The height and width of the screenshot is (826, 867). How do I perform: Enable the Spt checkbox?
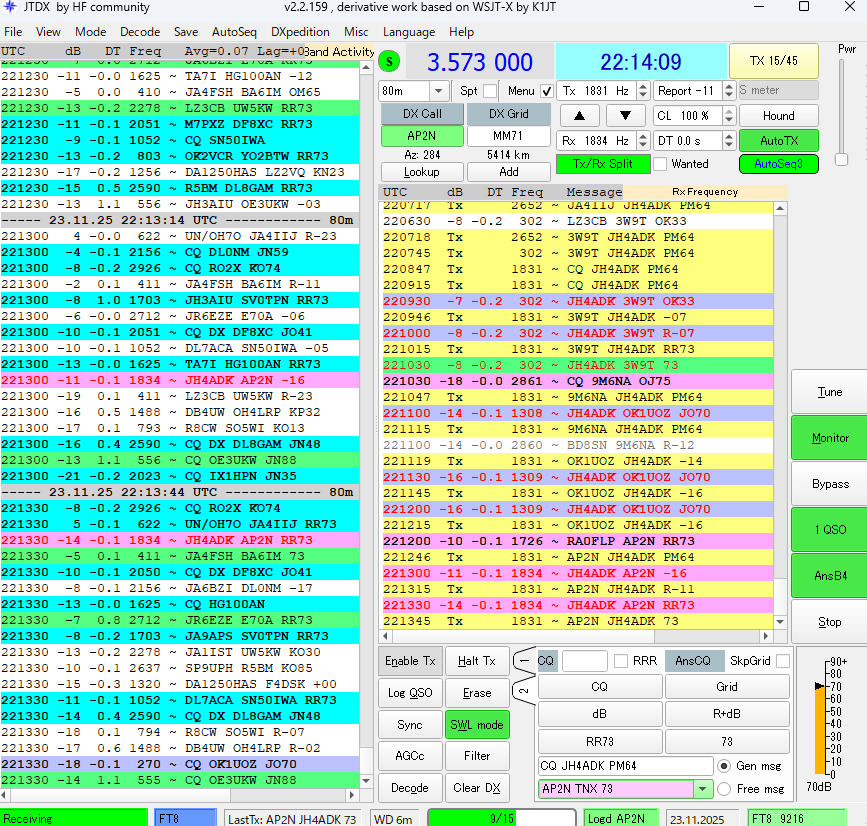click(491, 91)
